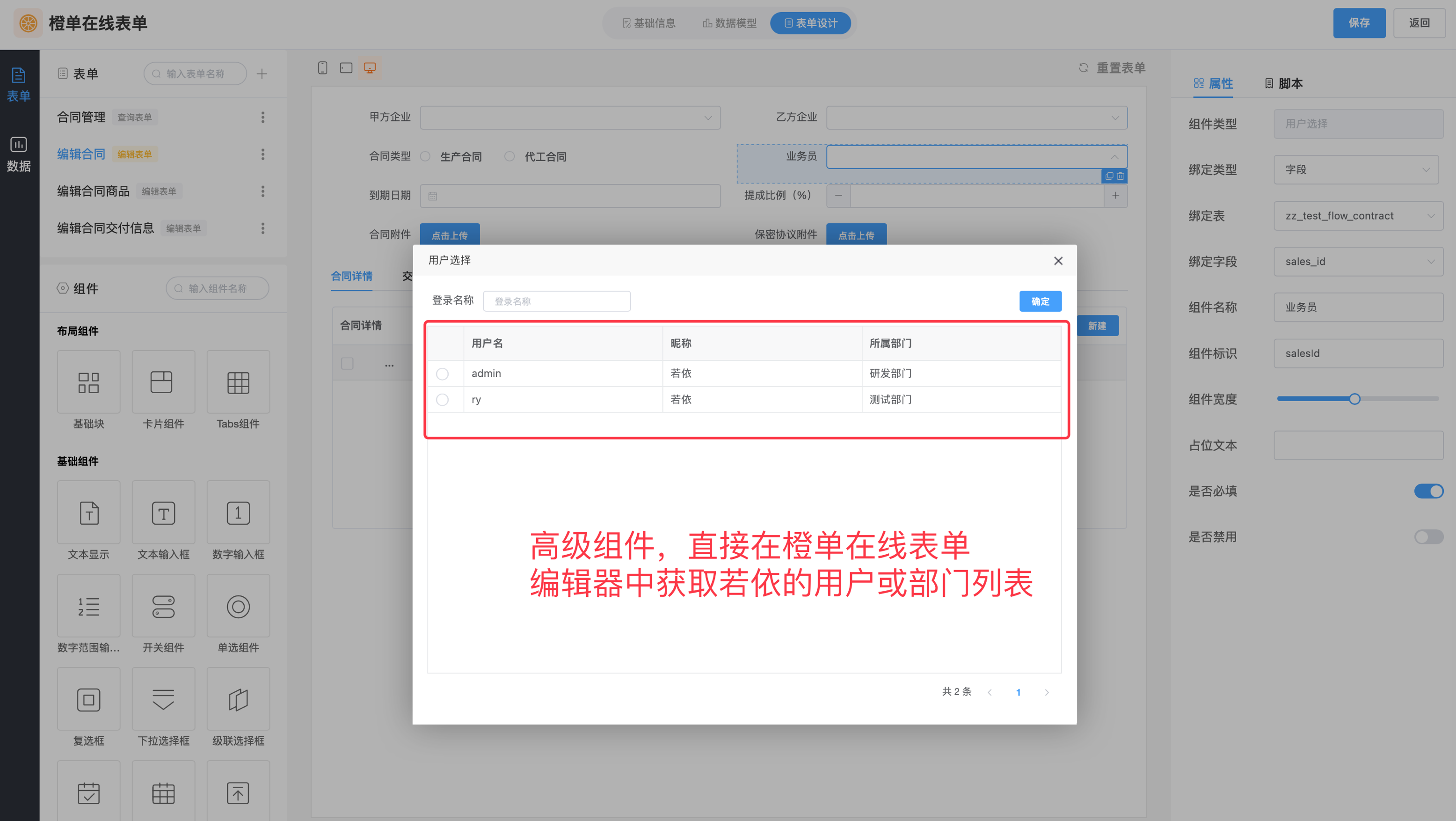The width and height of the screenshot is (1456, 821).
Task: Delete the selected 业务员 component
Action: tap(1120, 176)
